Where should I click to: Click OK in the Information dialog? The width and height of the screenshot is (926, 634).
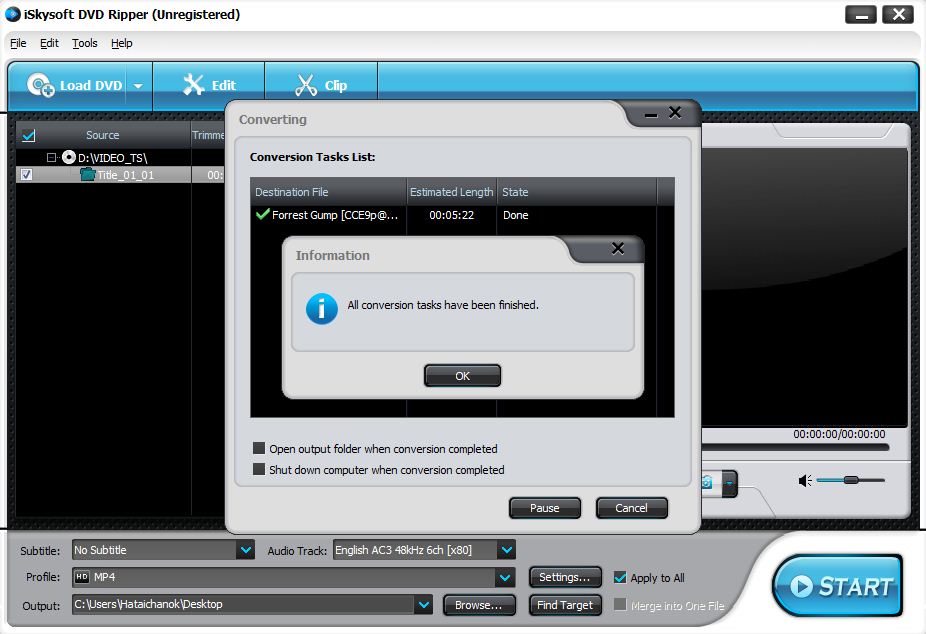click(462, 375)
